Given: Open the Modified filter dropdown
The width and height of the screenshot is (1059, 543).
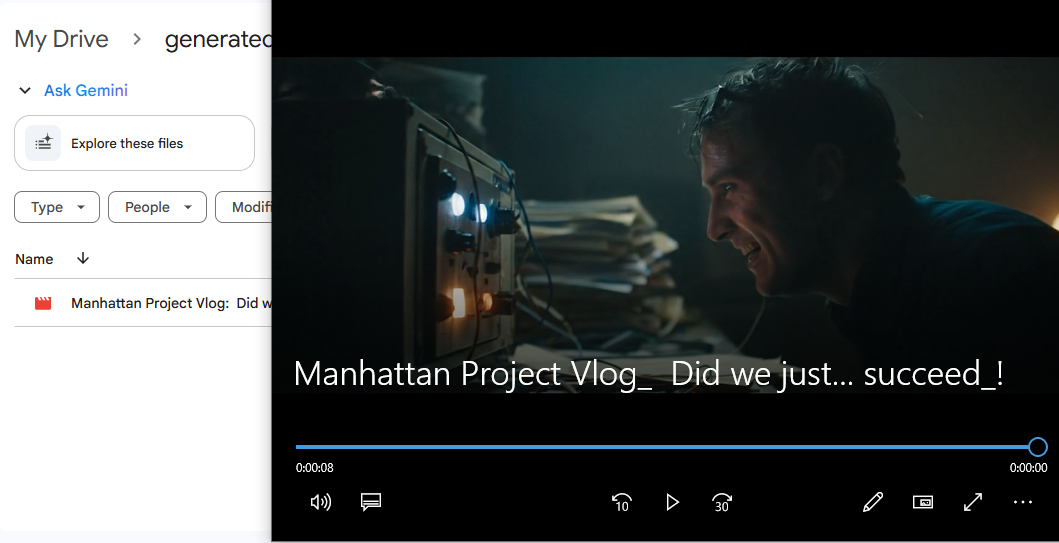Looking at the screenshot, I should pyautogui.click(x=244, y=207).
